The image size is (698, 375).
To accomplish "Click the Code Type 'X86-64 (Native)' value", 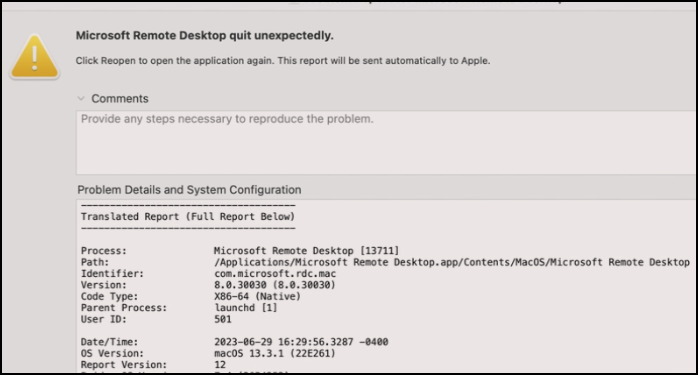I will click(x=257, y=297).
